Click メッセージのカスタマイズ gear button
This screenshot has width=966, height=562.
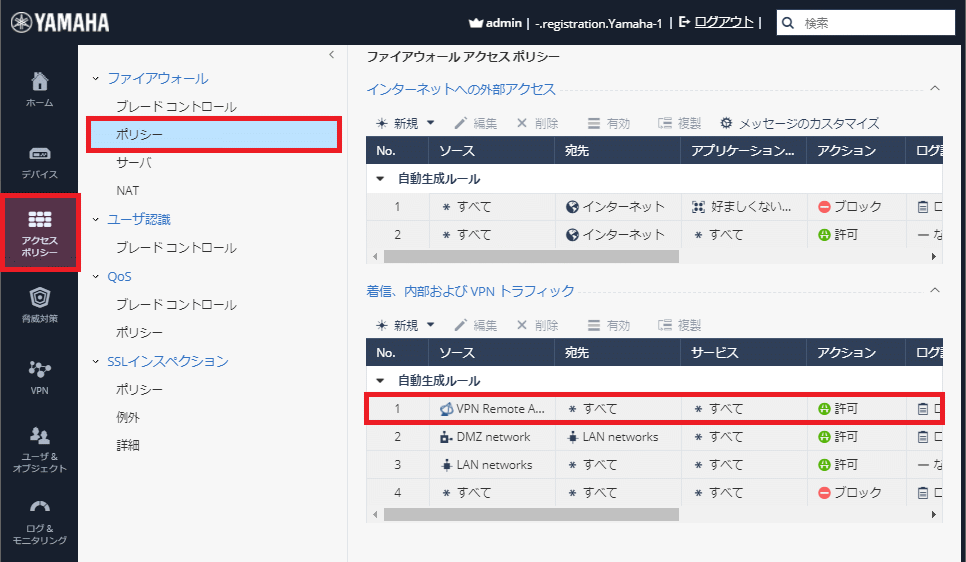click(x=799, y=123)
